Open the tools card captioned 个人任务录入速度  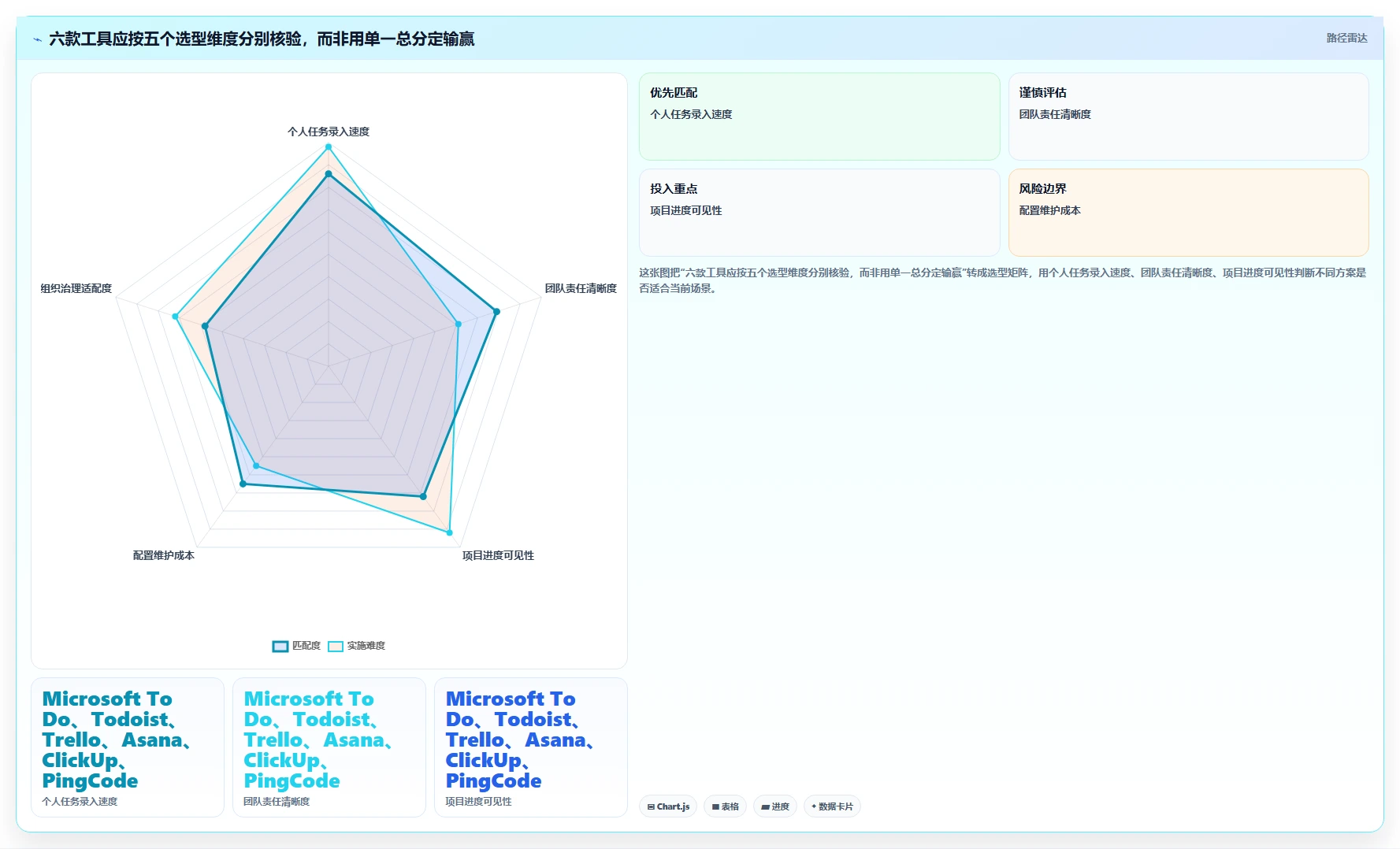coord(128,747)
